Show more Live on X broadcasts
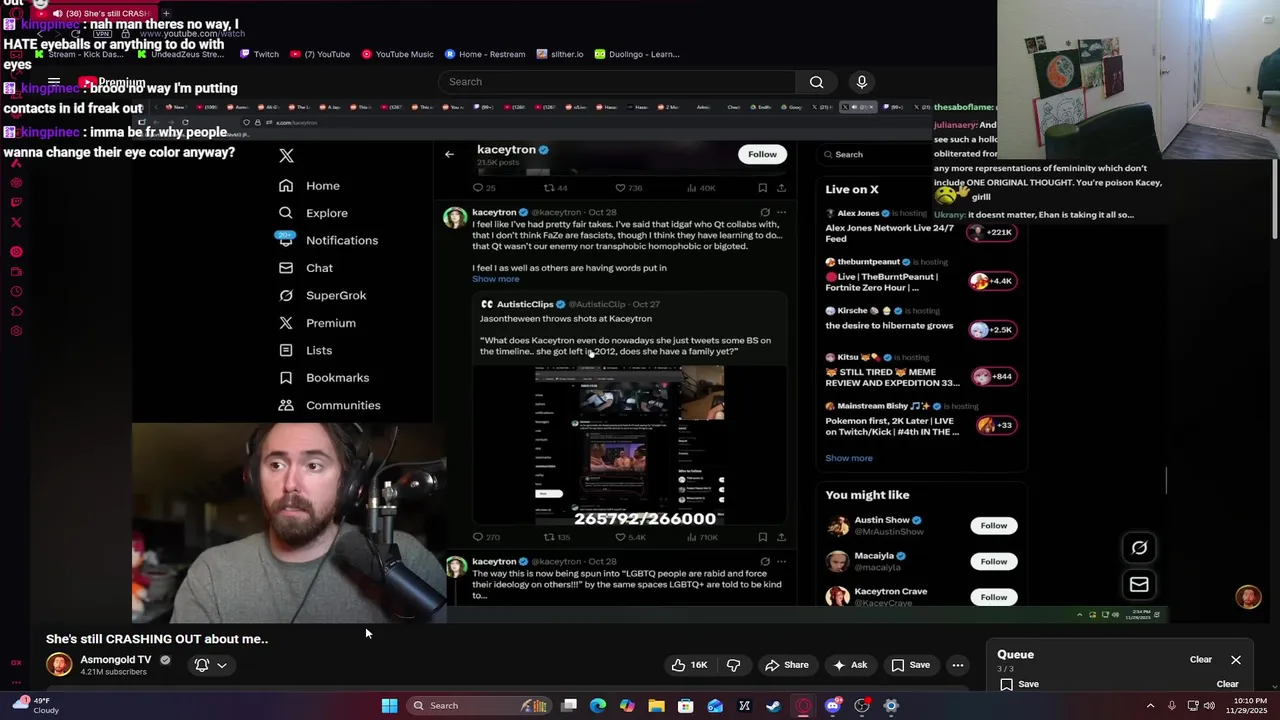The width and height of the screenshot is (1280, 720). [849, 458]
